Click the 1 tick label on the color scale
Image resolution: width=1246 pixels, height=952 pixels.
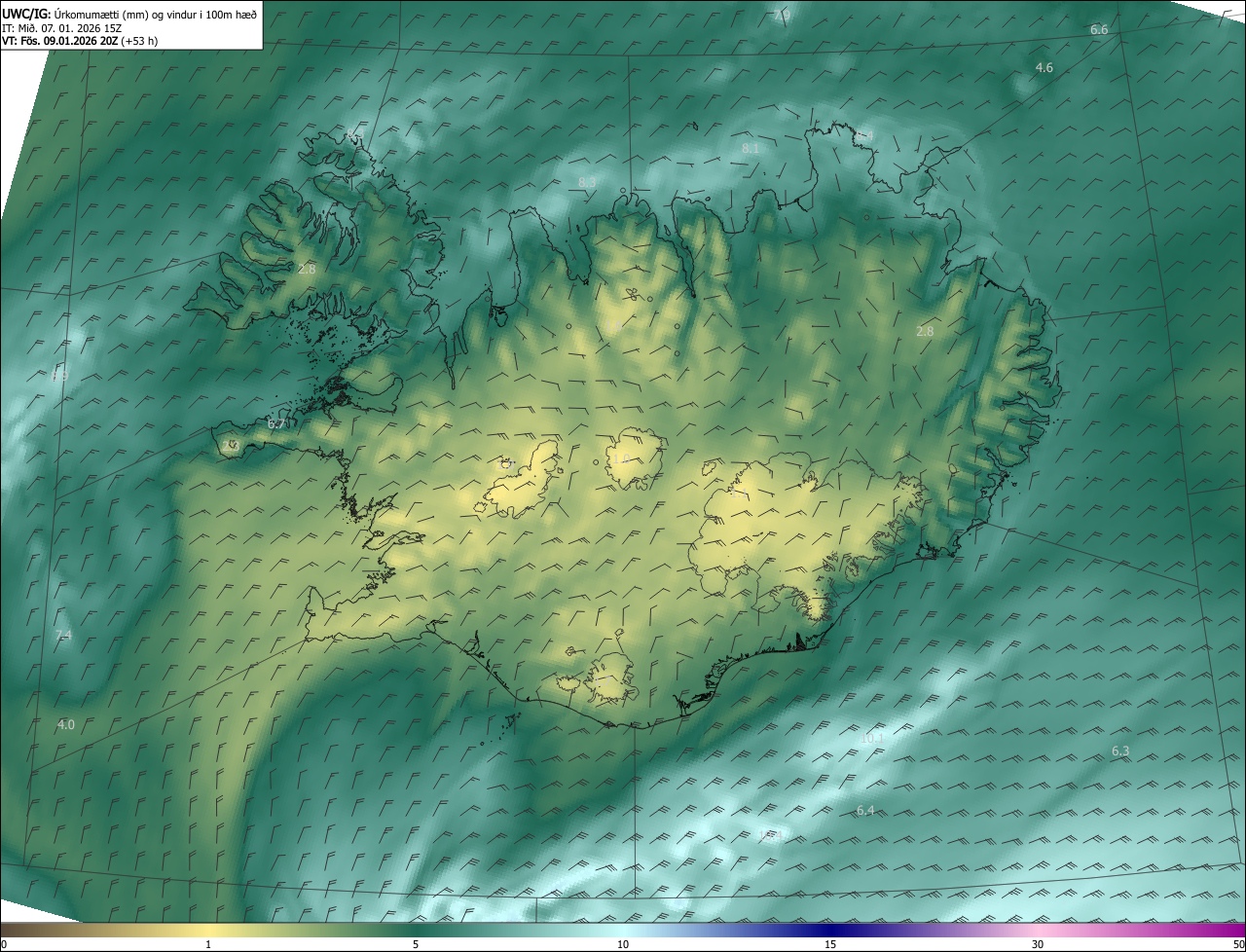point(208,944)
